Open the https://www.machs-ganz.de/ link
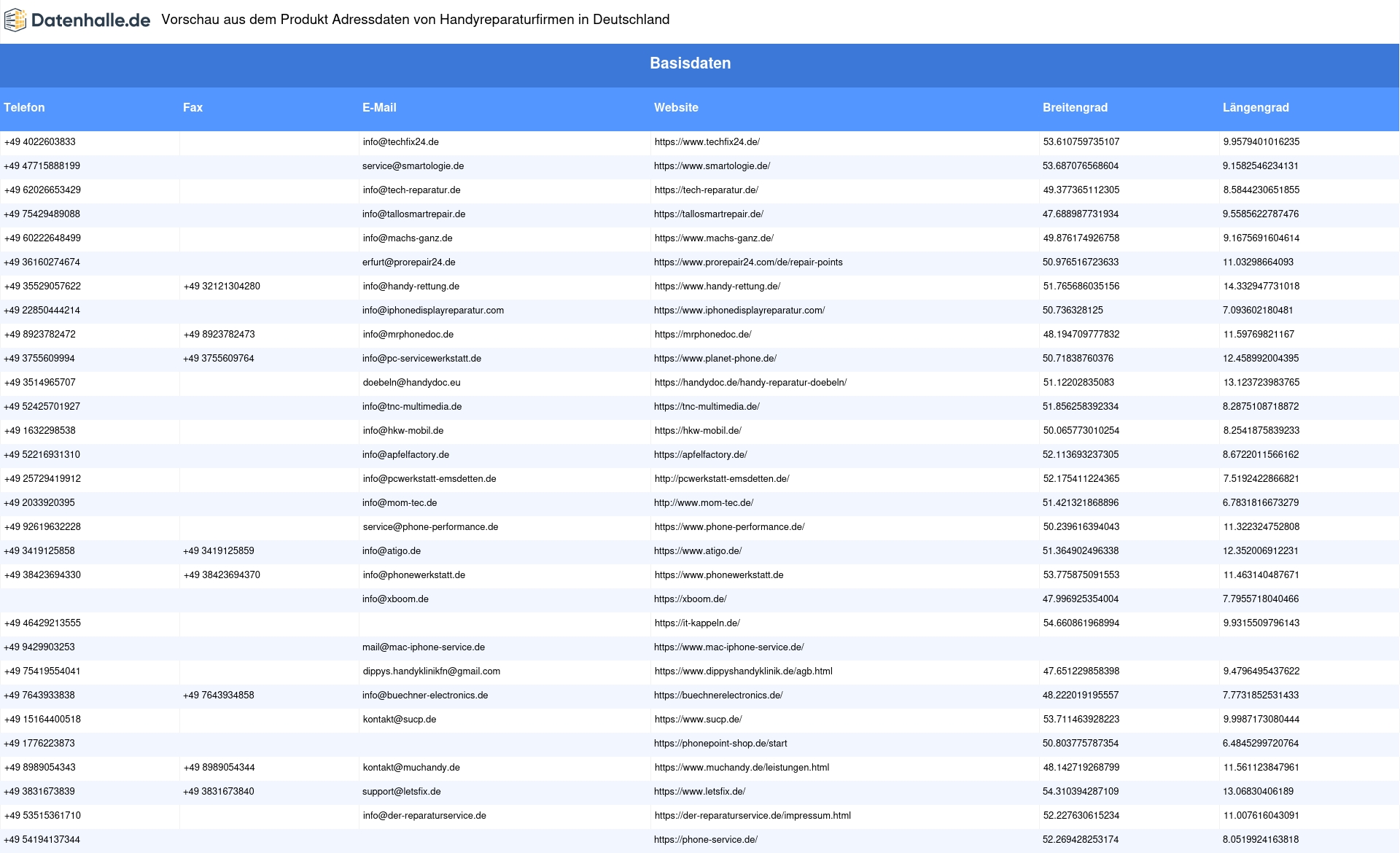Image resolution: width=1400 pixels, height=853 pixels. click(x=714, y=238)
